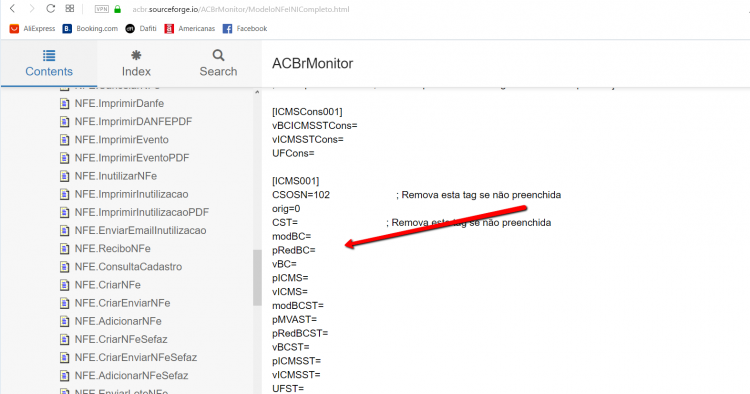Open the speed dial grid icon

pyautogui.click(x=70, y=9)
